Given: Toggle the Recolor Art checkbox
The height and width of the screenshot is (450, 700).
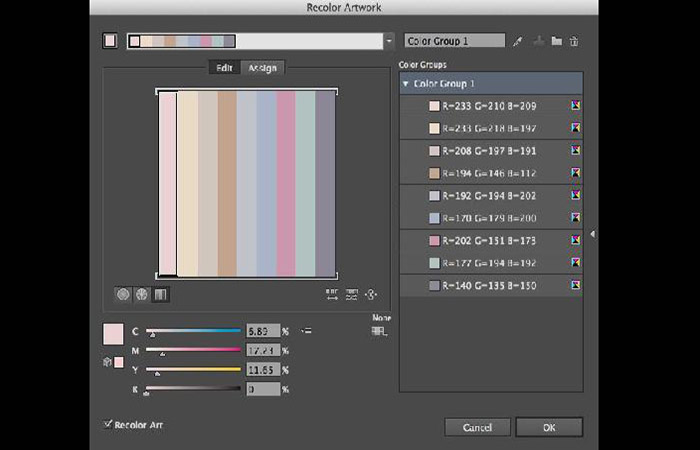Looking at the screenshot, I should [x=108, y=424].
